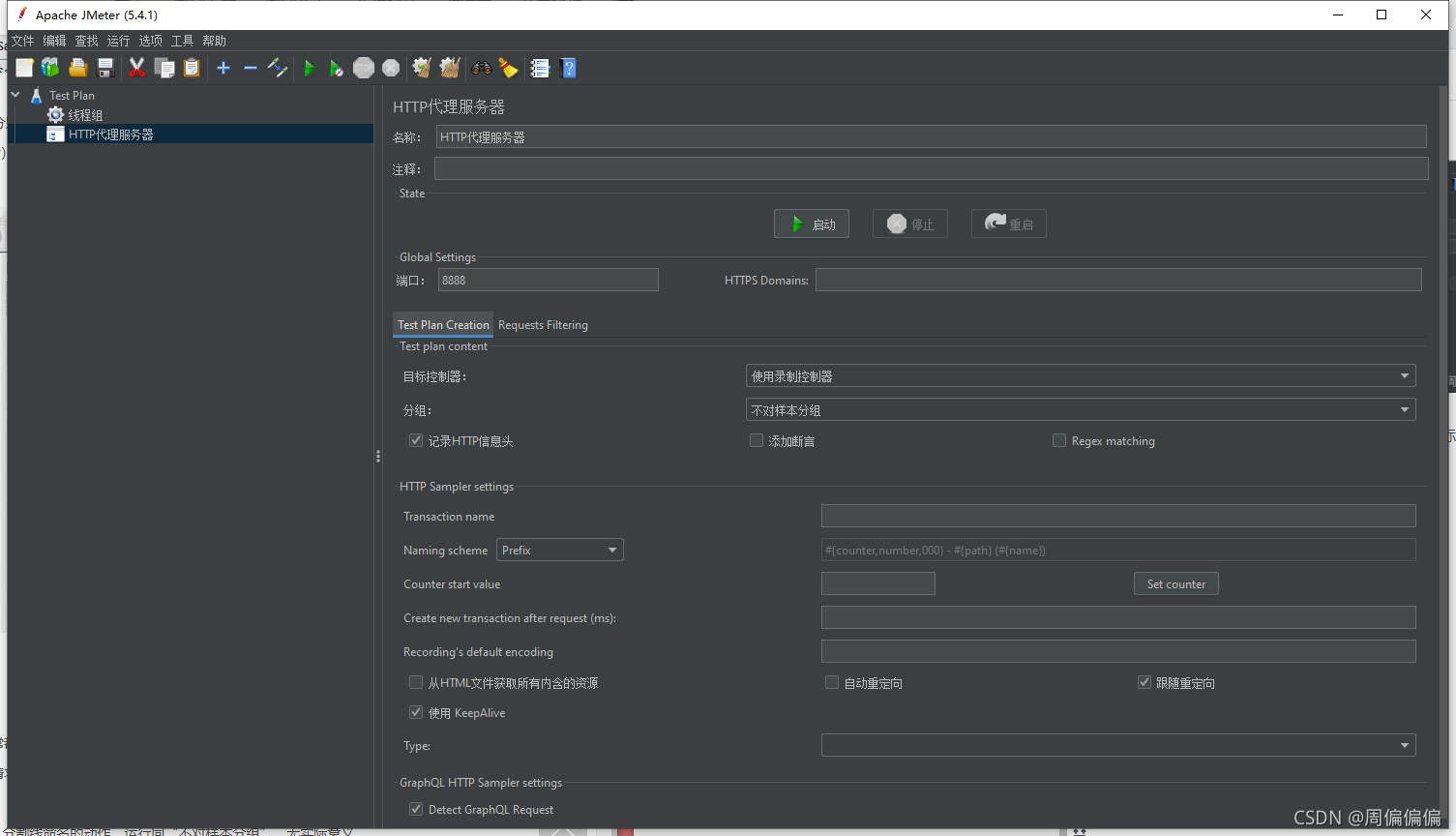The image size is (1456, 836).
Task: Uncheck 使用 KeepAlive checkbox
Action: (x=416, y=712)
